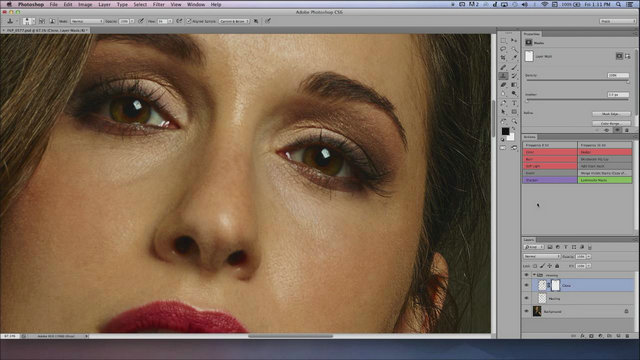Click the foreground color swatch
This screenshot has width=640, height=360.
(x=505, y=131)
